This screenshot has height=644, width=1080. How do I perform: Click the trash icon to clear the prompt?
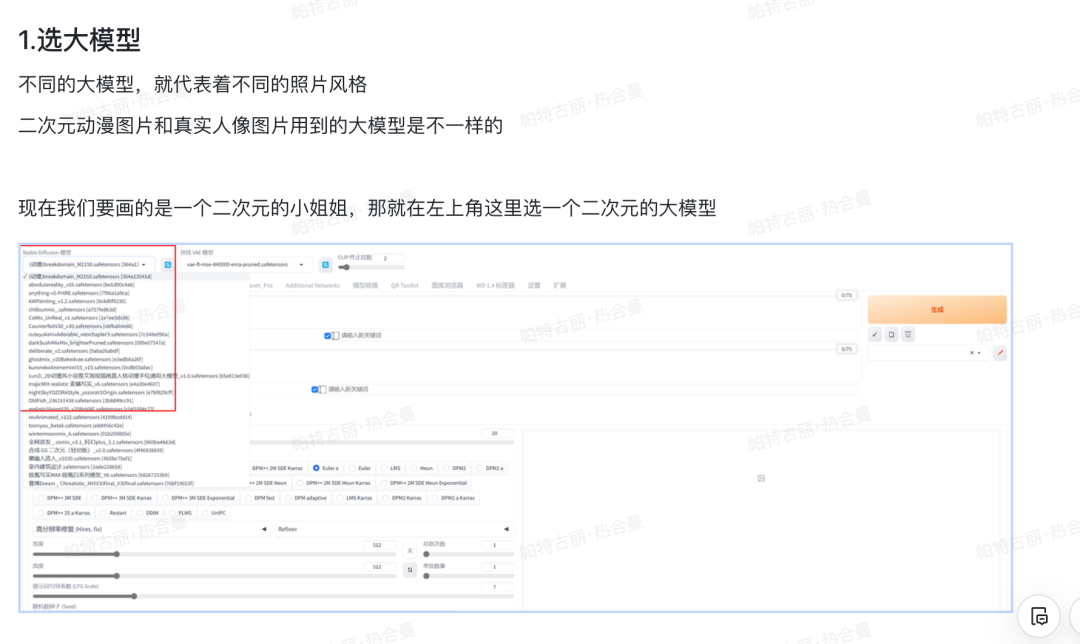[908, 335]
